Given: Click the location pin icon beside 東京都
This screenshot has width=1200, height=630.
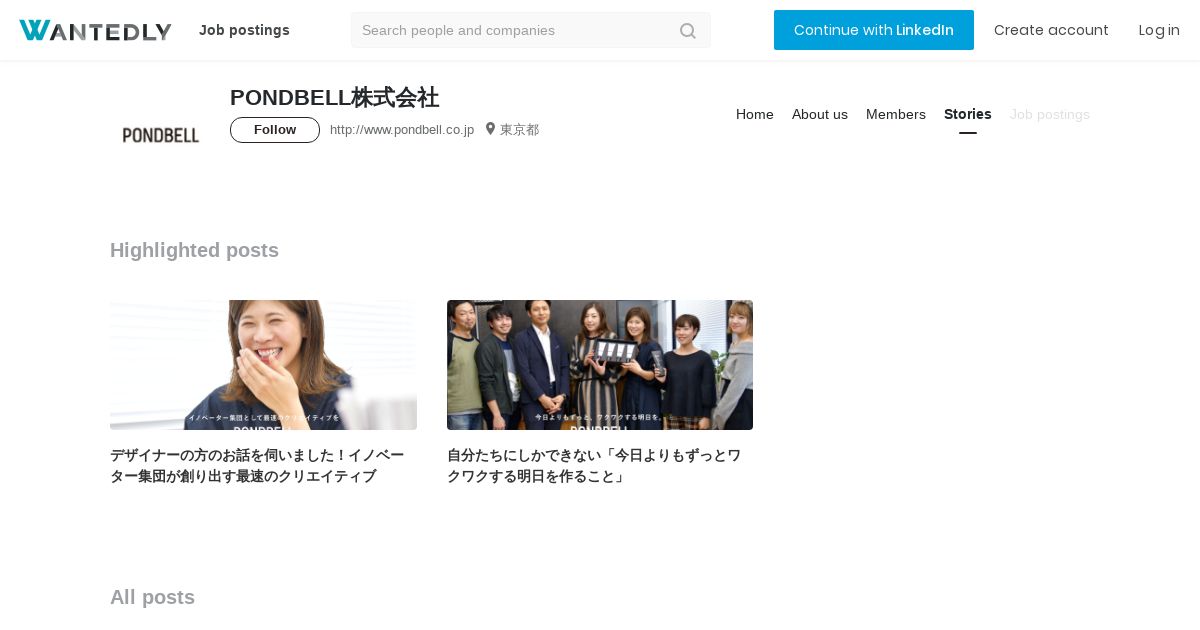Looking at the screenshot, I should click(x=491, y=129).
